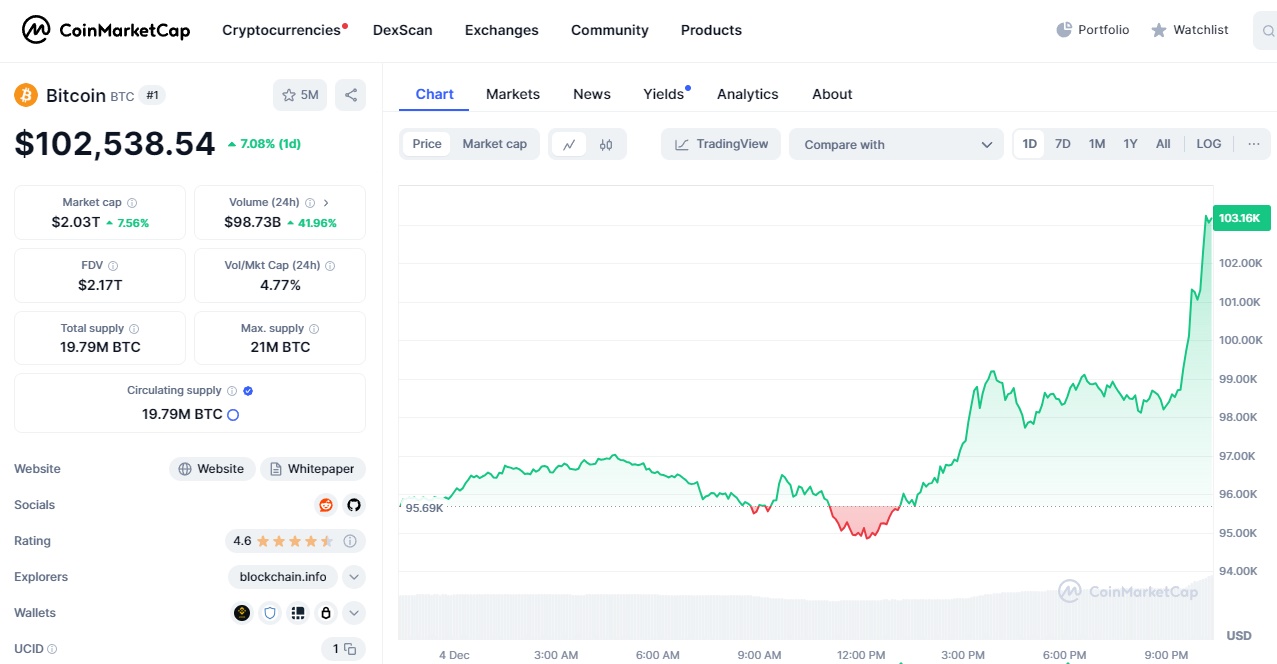Click the lock wallet icon
The width and height of the screenshot is (1277, 664).
pos(325,613)
